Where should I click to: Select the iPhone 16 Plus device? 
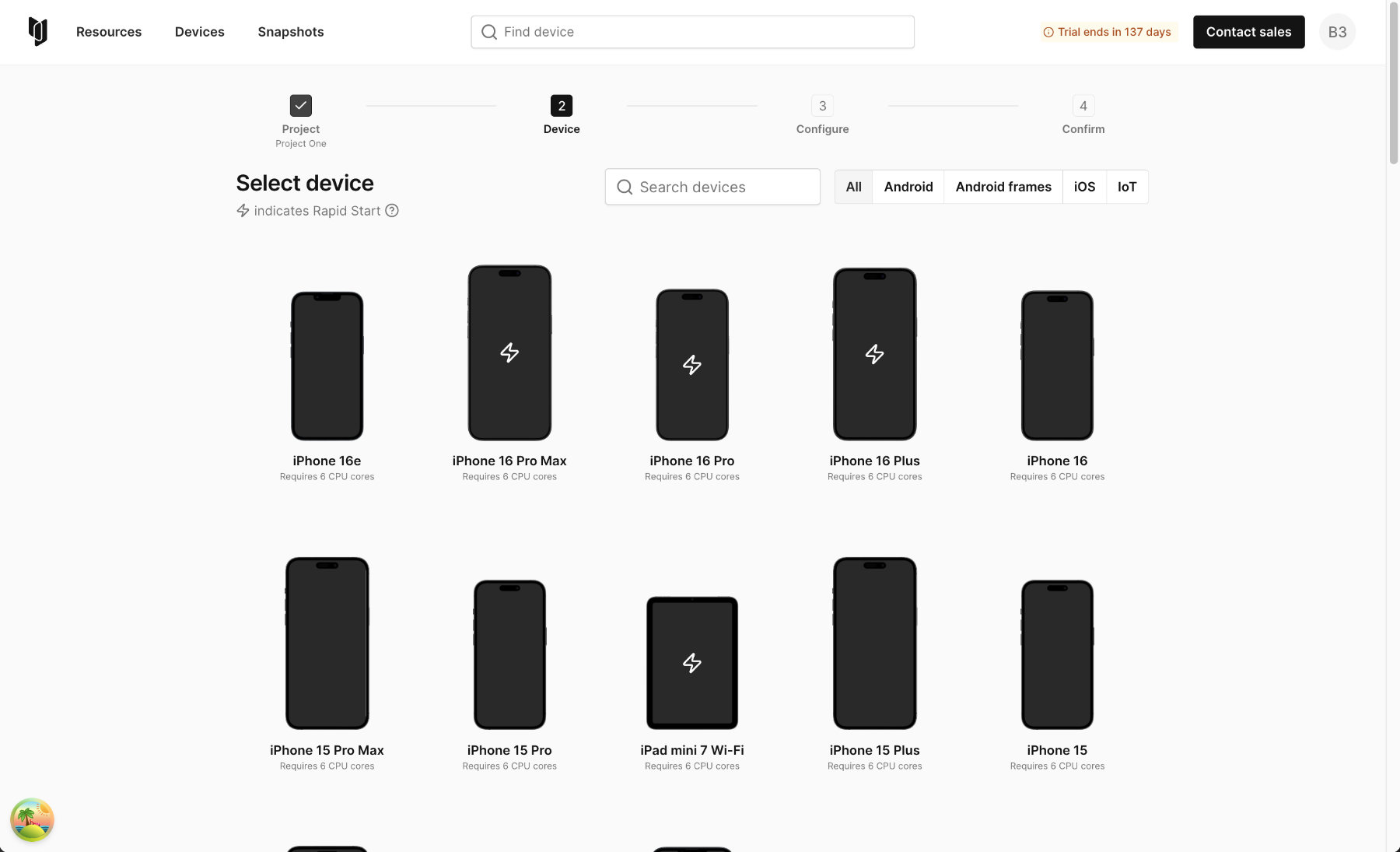[874, 354]
